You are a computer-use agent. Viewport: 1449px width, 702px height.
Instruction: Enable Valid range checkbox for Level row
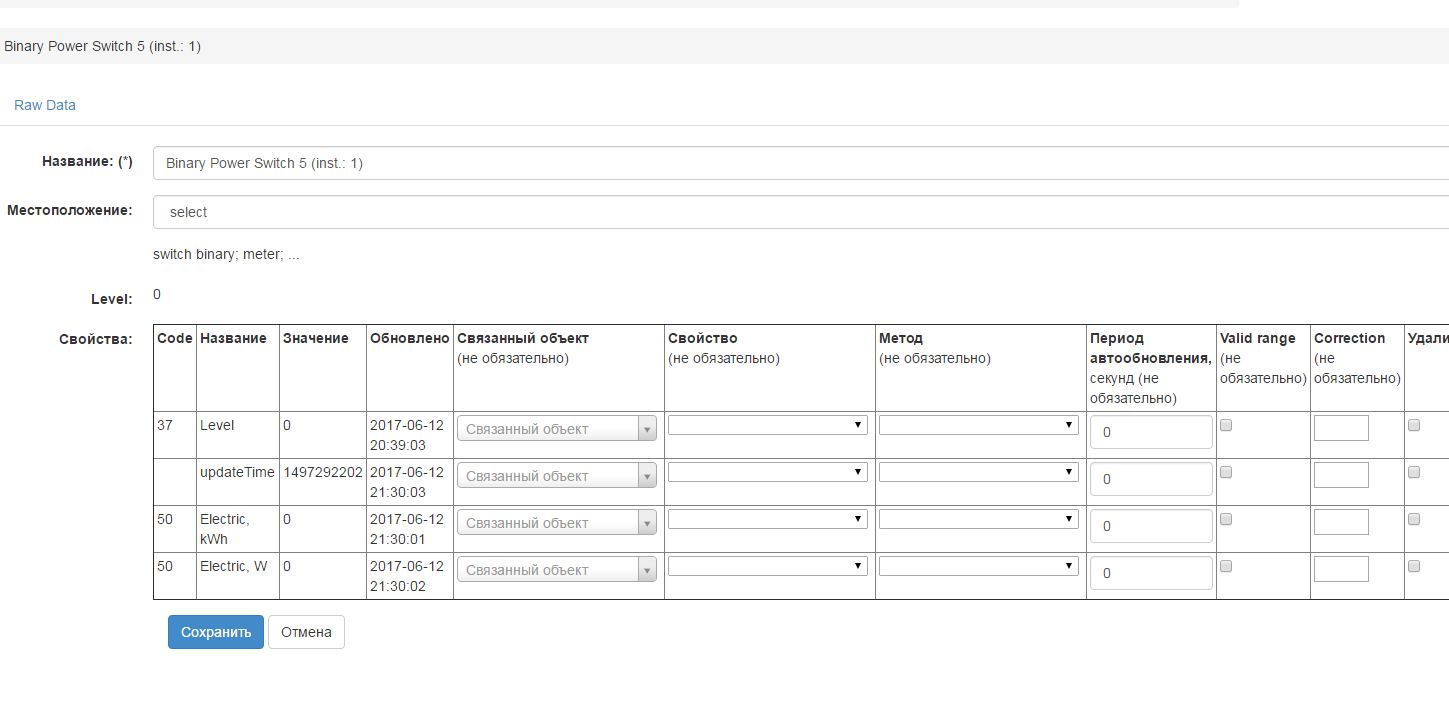click(x=1226, y=425)
